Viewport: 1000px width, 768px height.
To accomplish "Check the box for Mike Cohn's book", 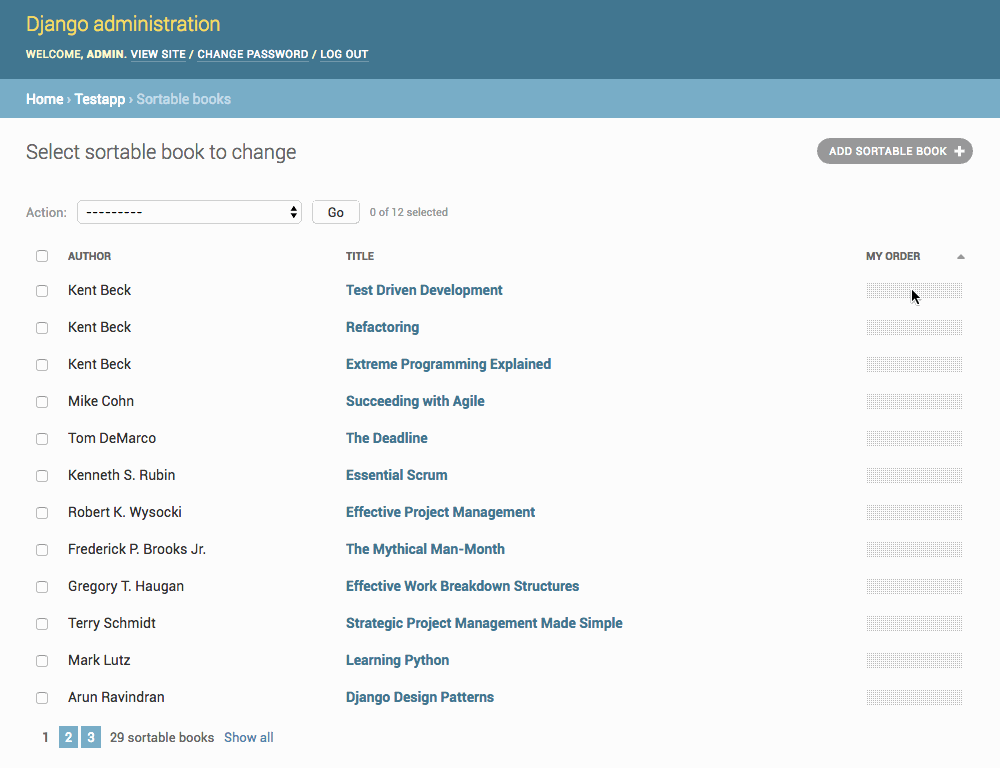I will (x=42, y=402).
